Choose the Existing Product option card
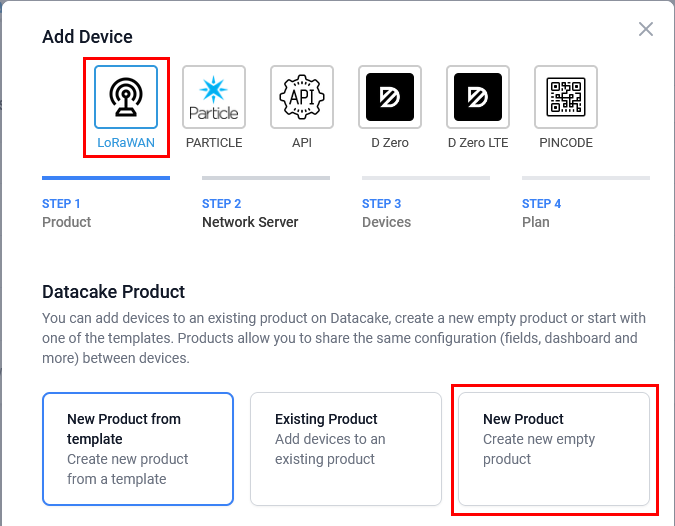 (x=345, y=448)
